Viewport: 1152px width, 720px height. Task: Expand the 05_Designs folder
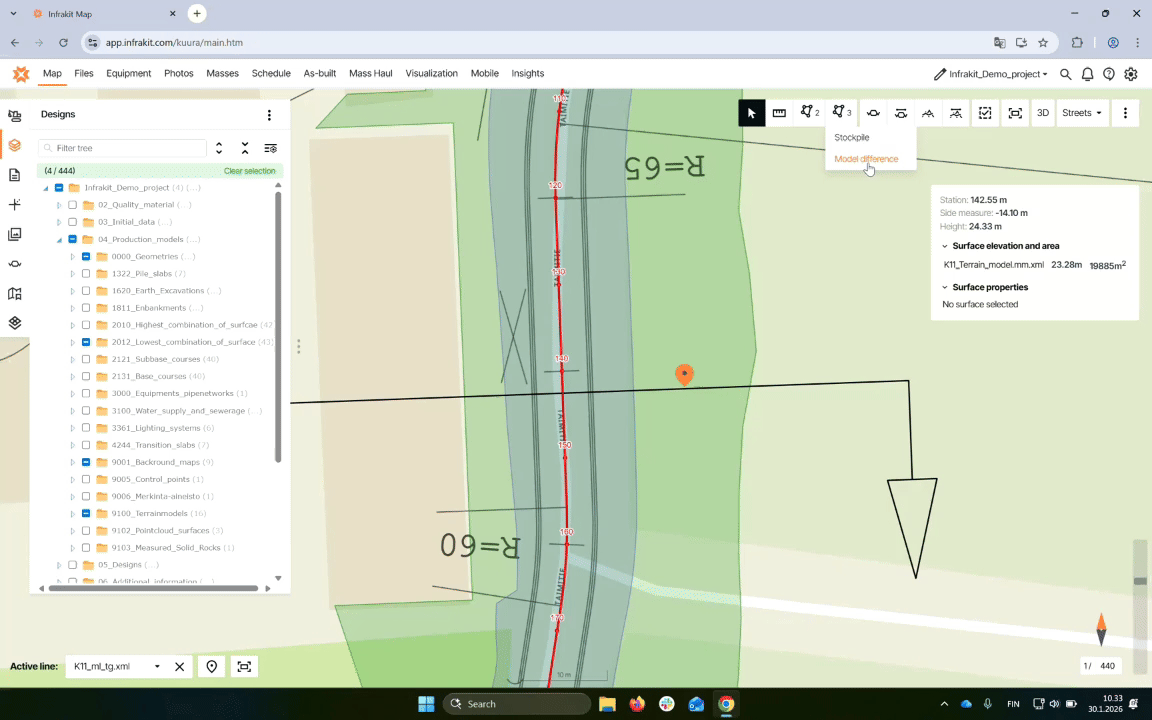59,565
